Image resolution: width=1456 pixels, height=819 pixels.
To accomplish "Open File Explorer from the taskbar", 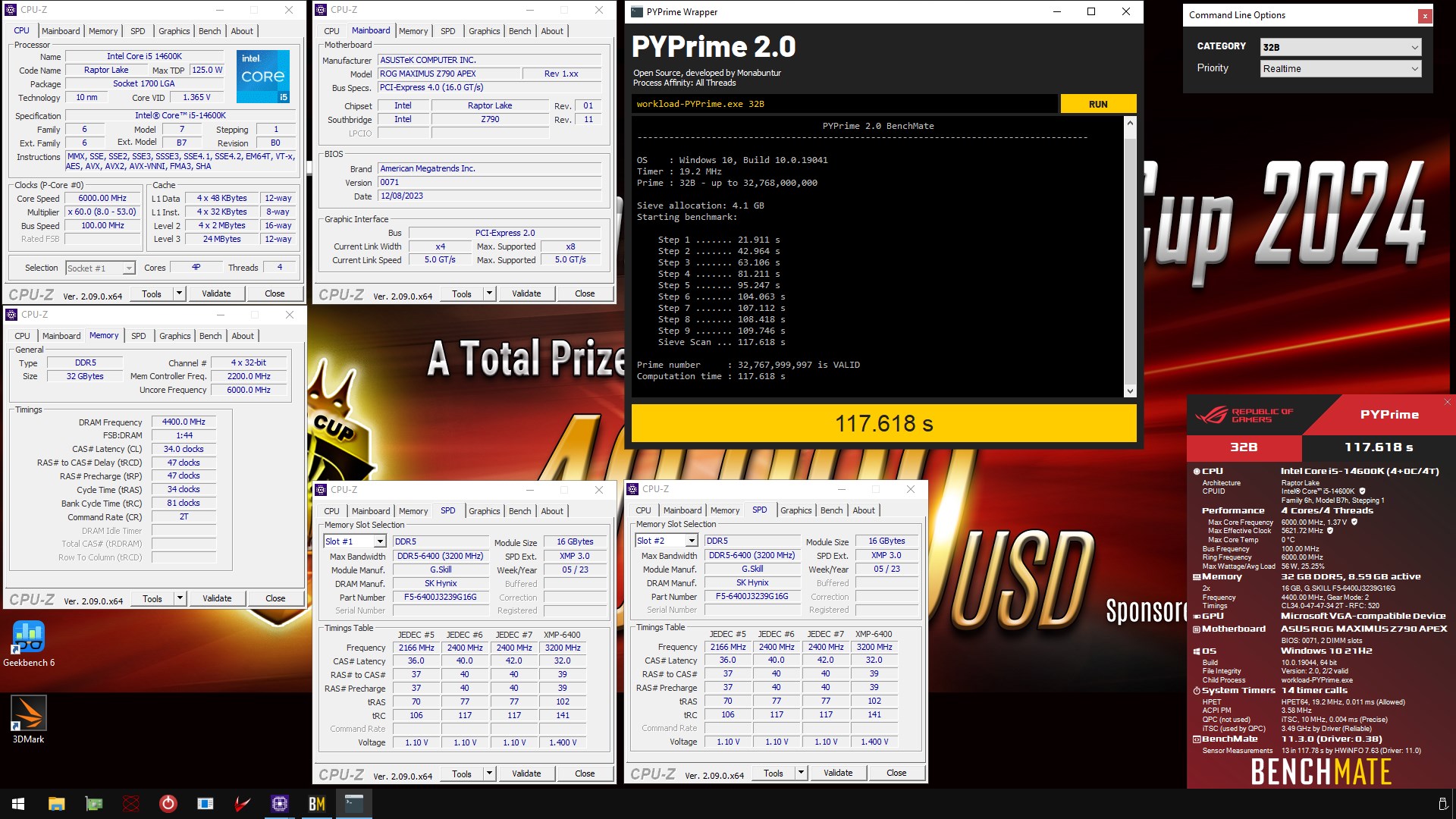I will pos(56,804).
